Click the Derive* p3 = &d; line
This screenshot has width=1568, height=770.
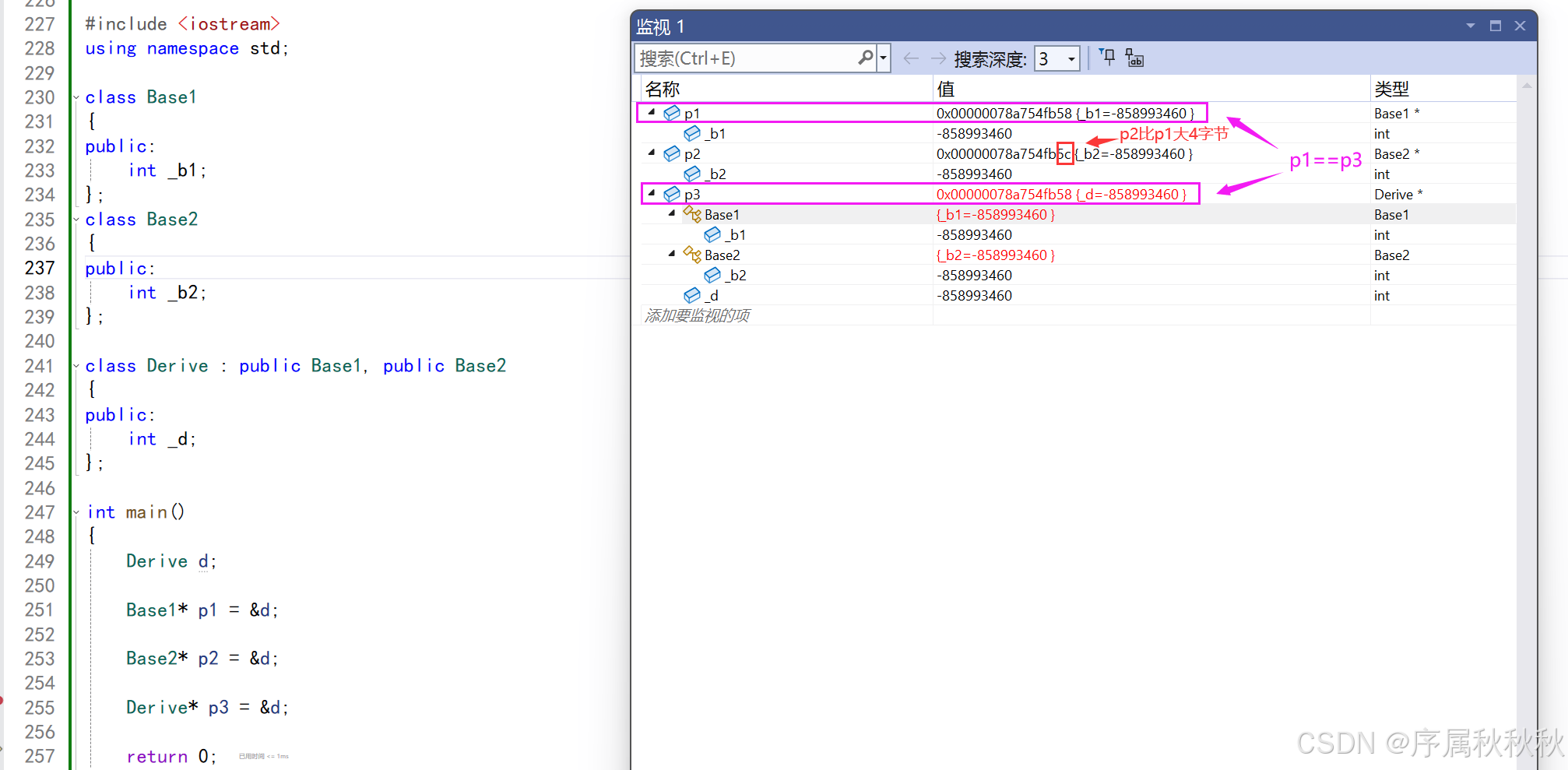208,707
